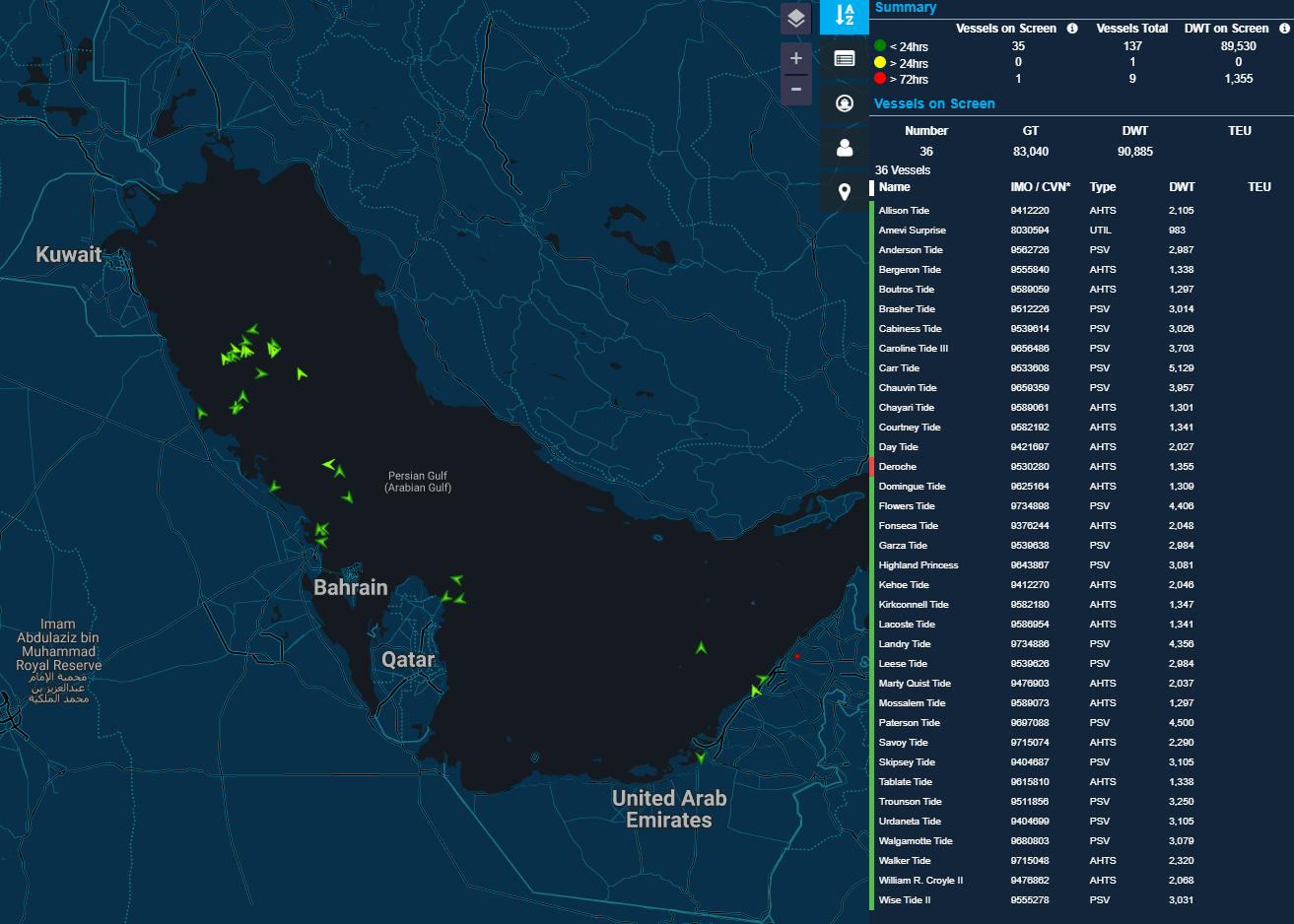Click the circled ship icon in sidebar

[x=845, y=103]
